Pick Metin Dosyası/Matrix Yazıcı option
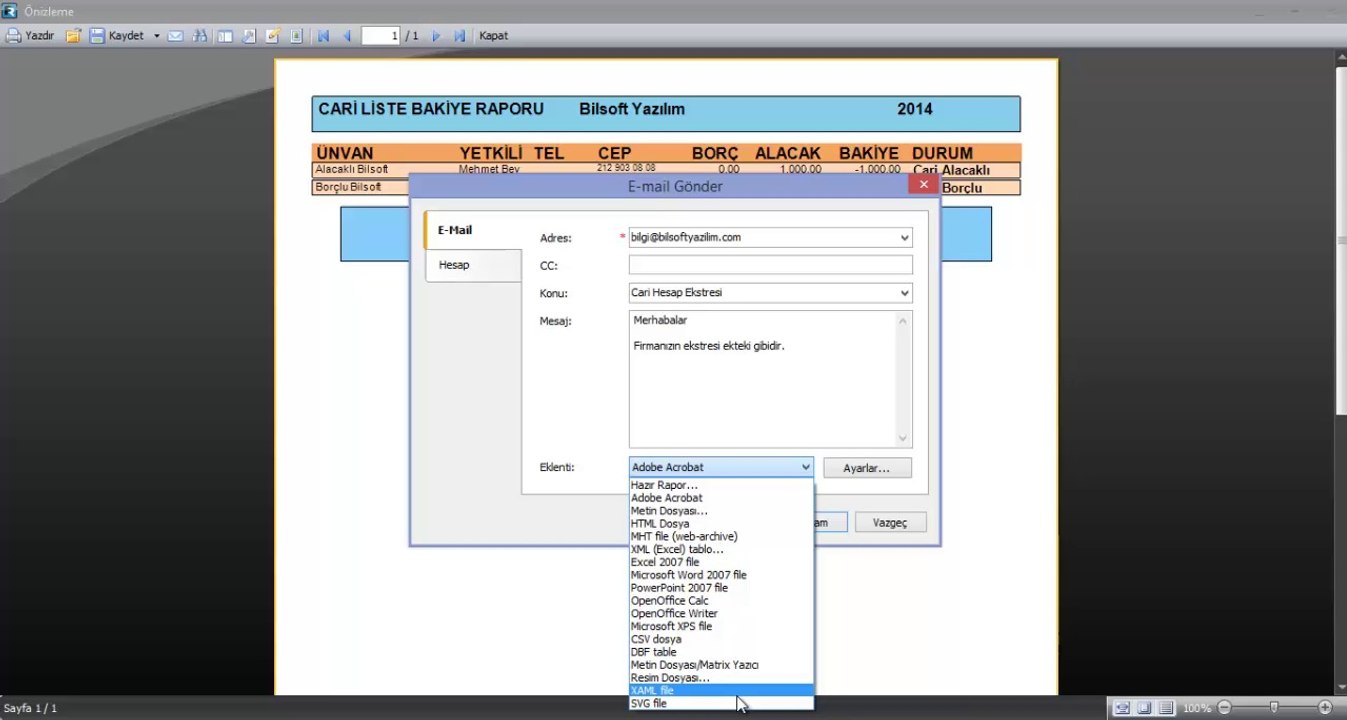Image resolution: width=1347 pixels, height=720 pixels. coord(721,665)
